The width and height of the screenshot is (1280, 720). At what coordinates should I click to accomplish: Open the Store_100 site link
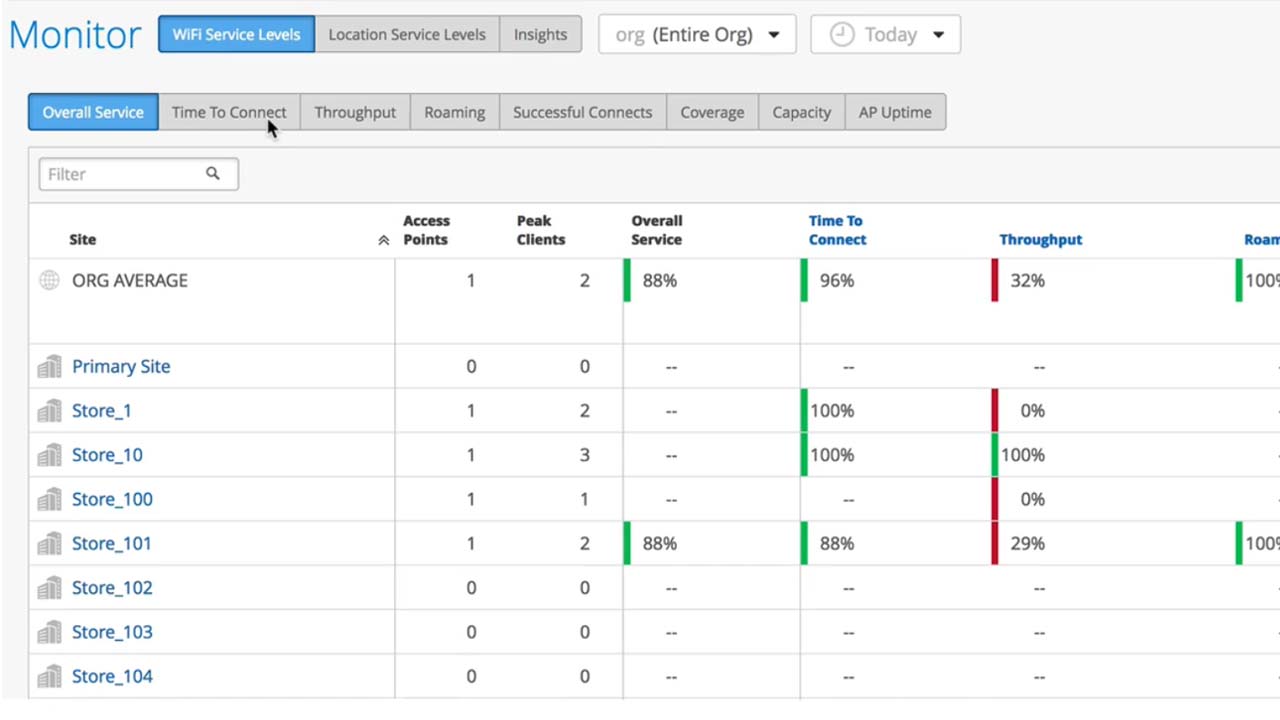pos(112,499)
